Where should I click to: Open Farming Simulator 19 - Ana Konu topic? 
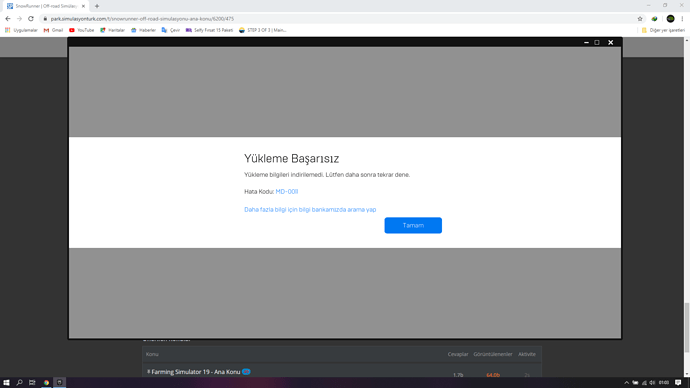click(196, 372)
